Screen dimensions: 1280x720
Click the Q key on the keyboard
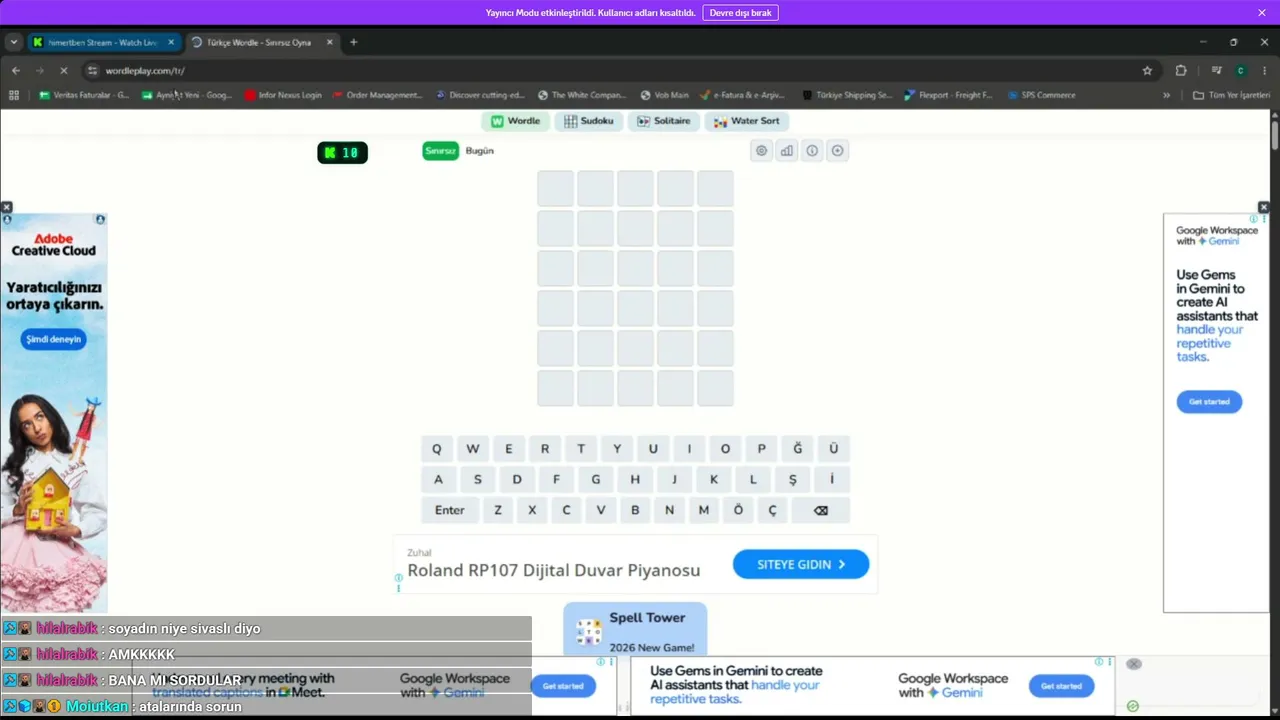pyautogui.click(x=437, y=449)
